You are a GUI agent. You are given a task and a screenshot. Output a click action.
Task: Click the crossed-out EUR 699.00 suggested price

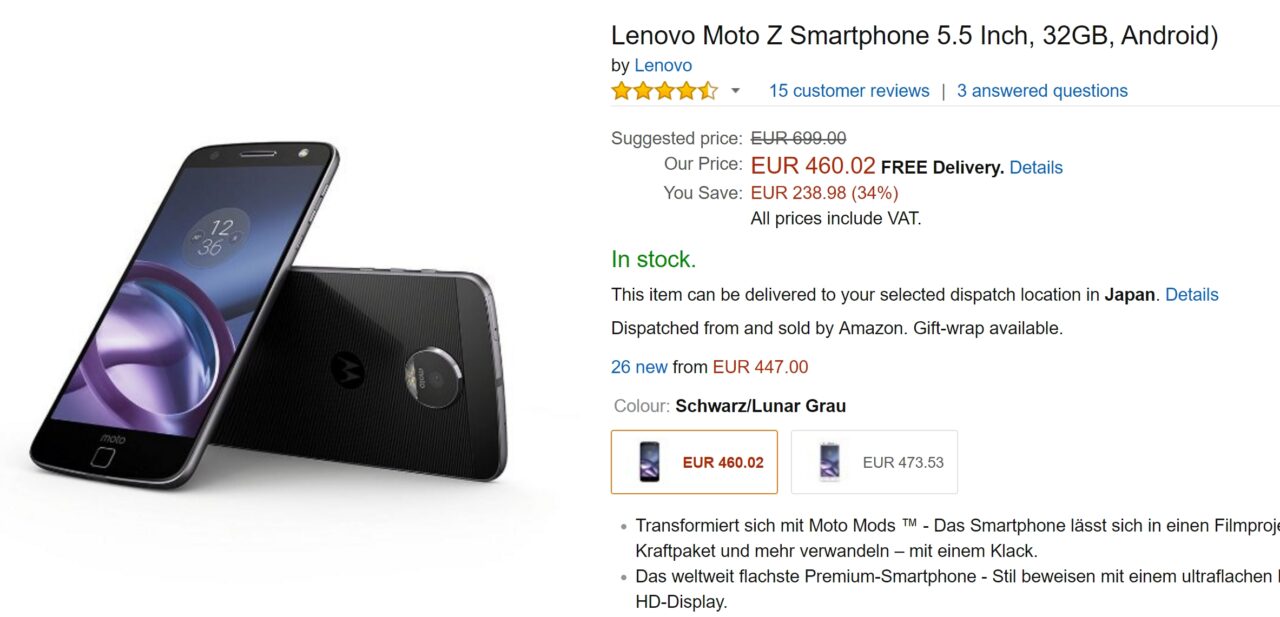coord(798,138)
